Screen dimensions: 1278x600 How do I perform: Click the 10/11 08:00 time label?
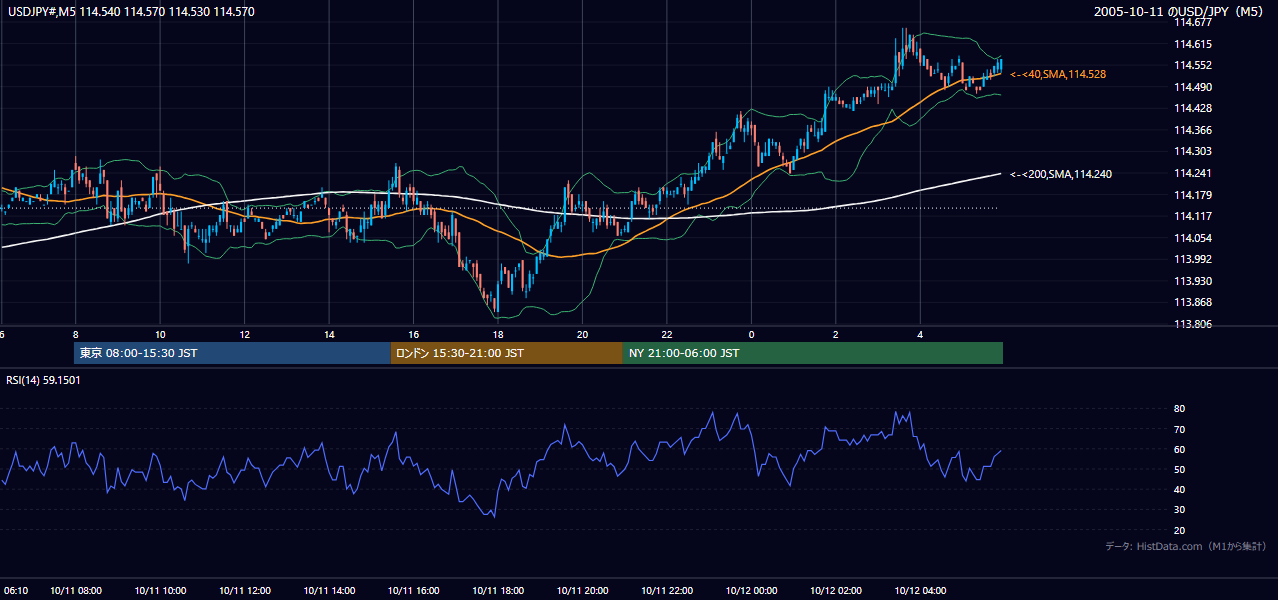(77, 590)
